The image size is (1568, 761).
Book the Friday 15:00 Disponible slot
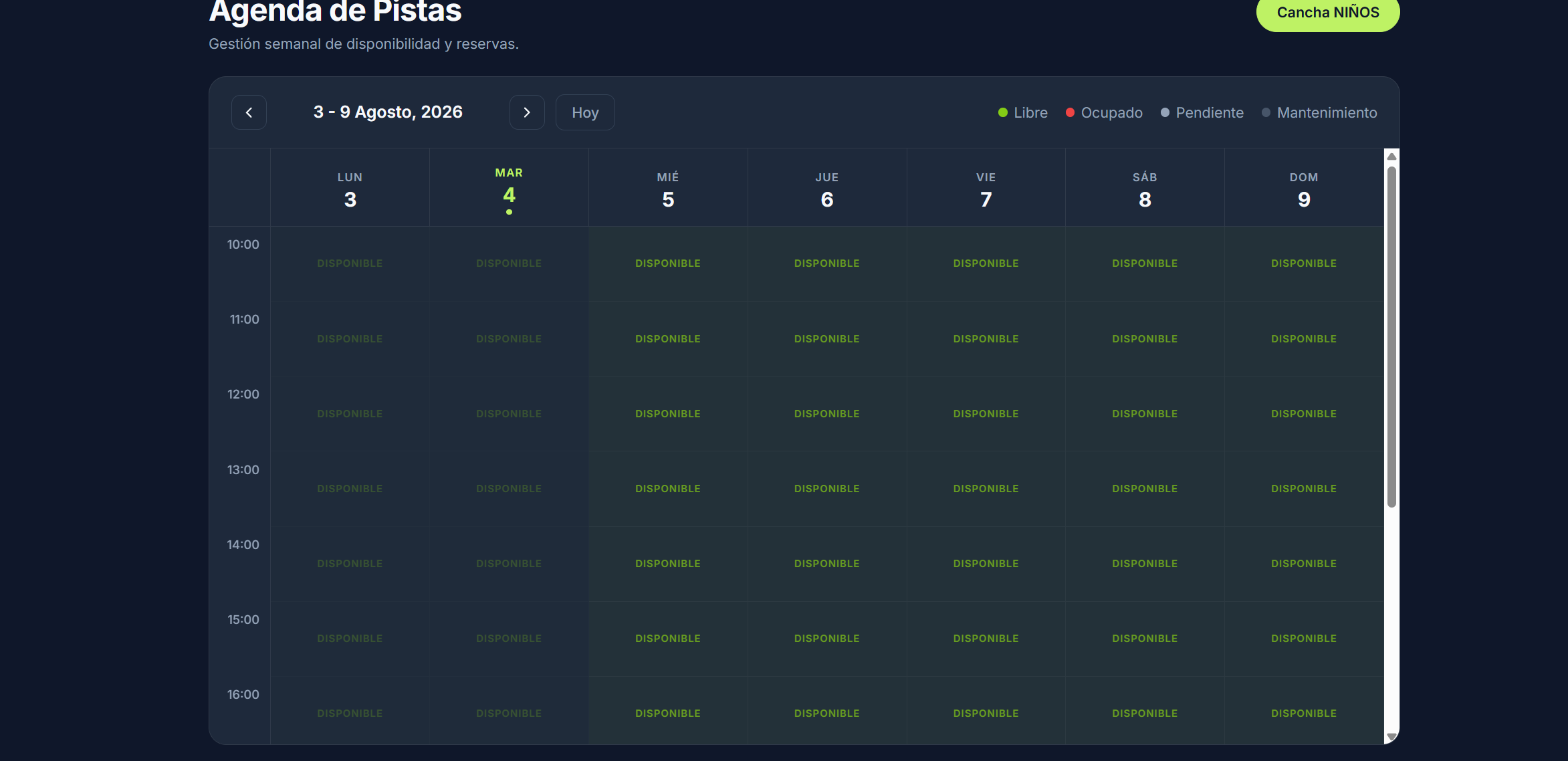click(x=986, y=639)
